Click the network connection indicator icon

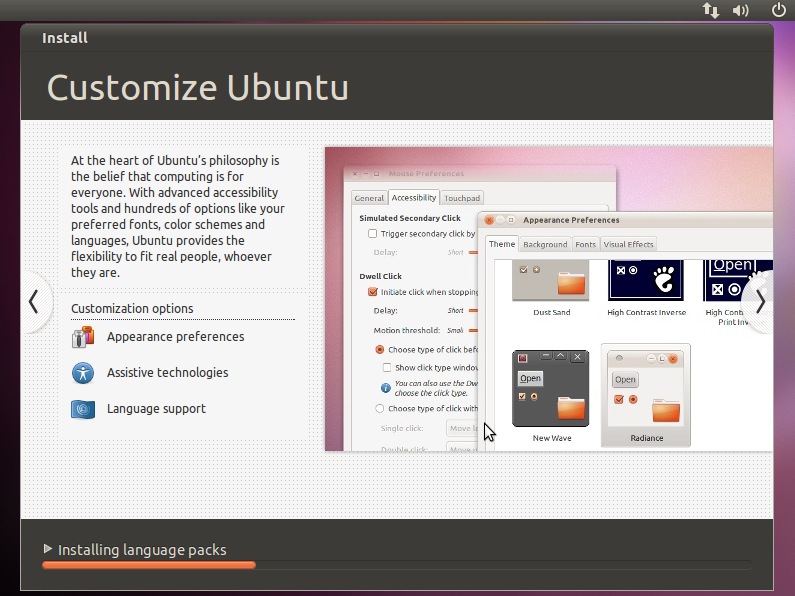(x=711, y=10)
